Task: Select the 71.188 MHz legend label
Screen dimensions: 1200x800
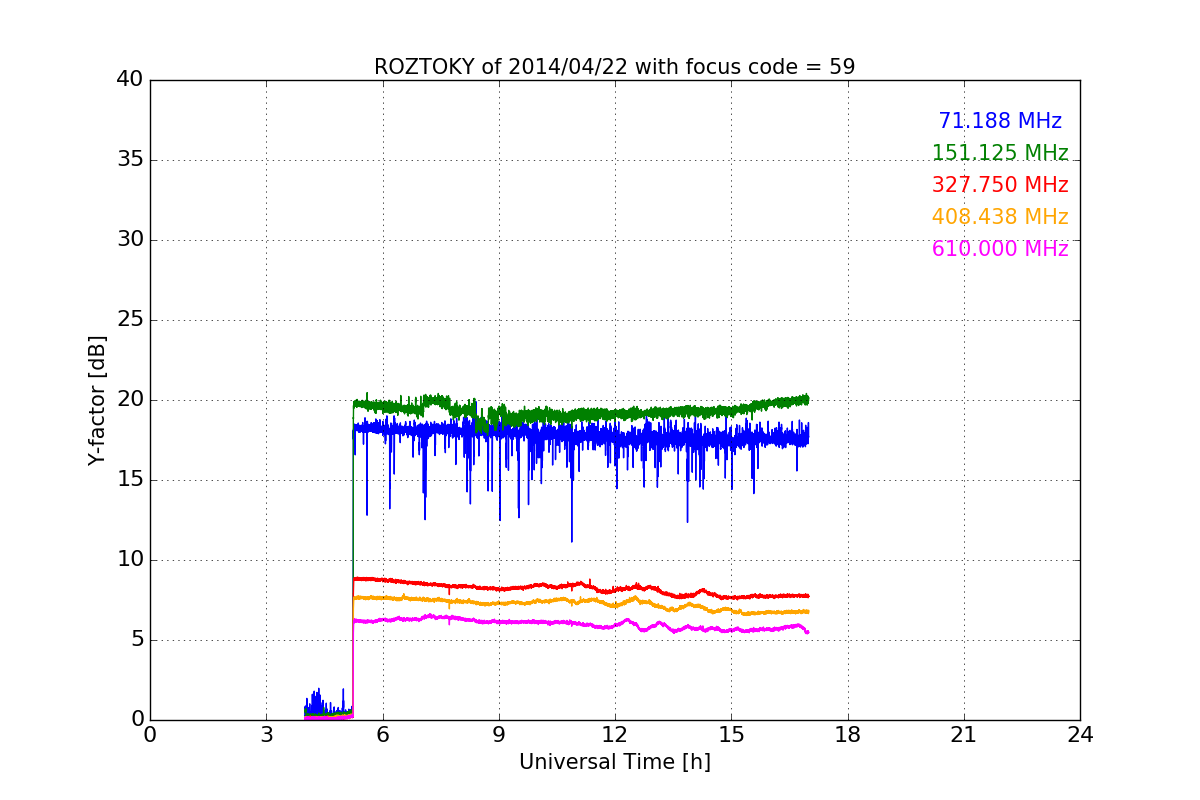Action: point(1000,121)
